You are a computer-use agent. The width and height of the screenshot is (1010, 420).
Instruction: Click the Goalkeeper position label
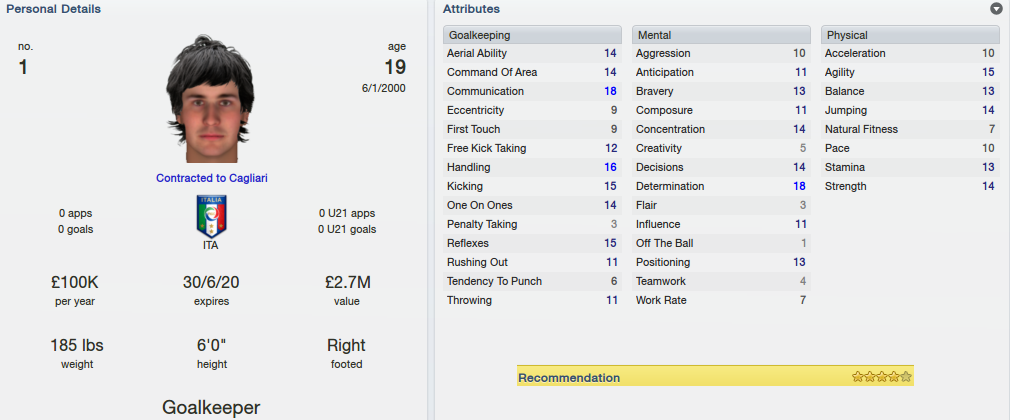[x=211, y=407]
